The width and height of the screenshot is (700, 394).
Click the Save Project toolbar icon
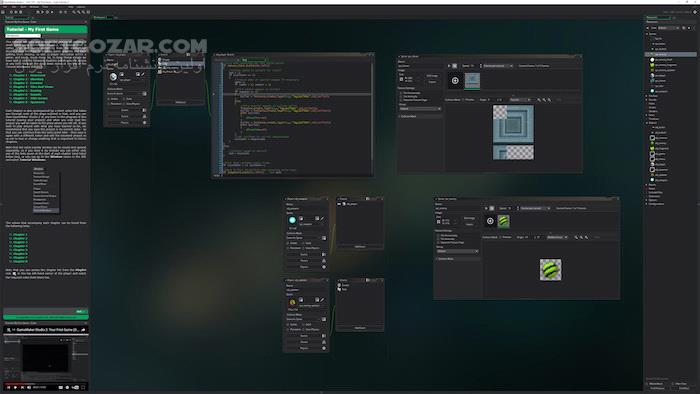click(x=21, y=12)
